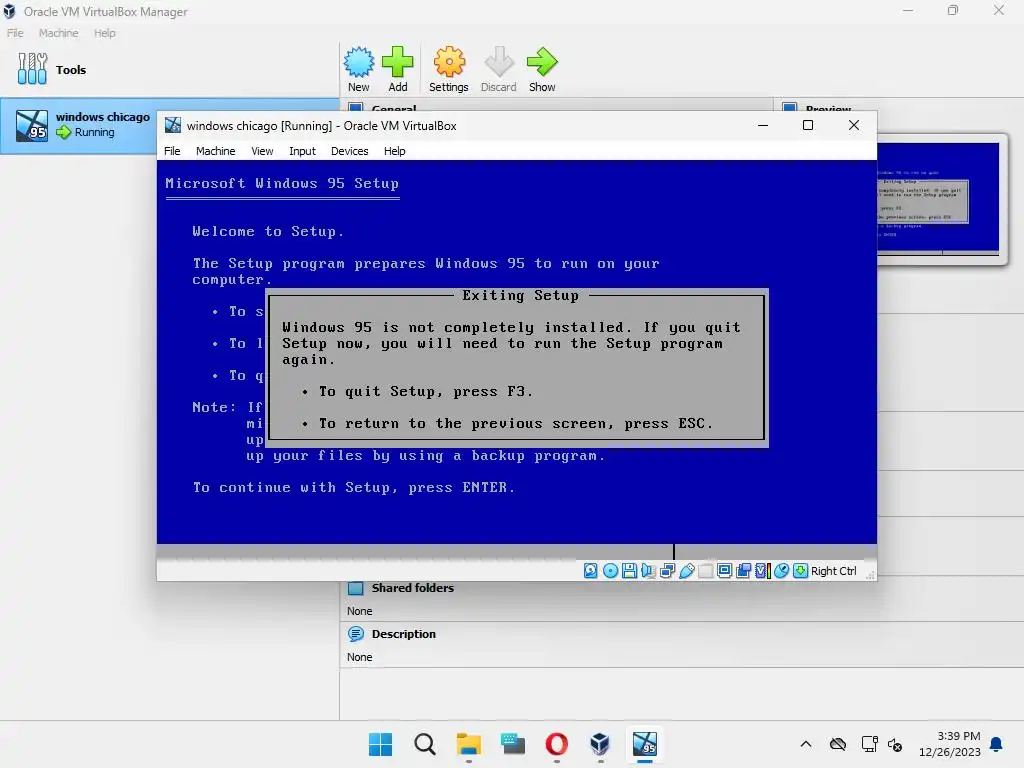Click the USB devices status icon
The image size is (1024, 768).
click(686, 571)
